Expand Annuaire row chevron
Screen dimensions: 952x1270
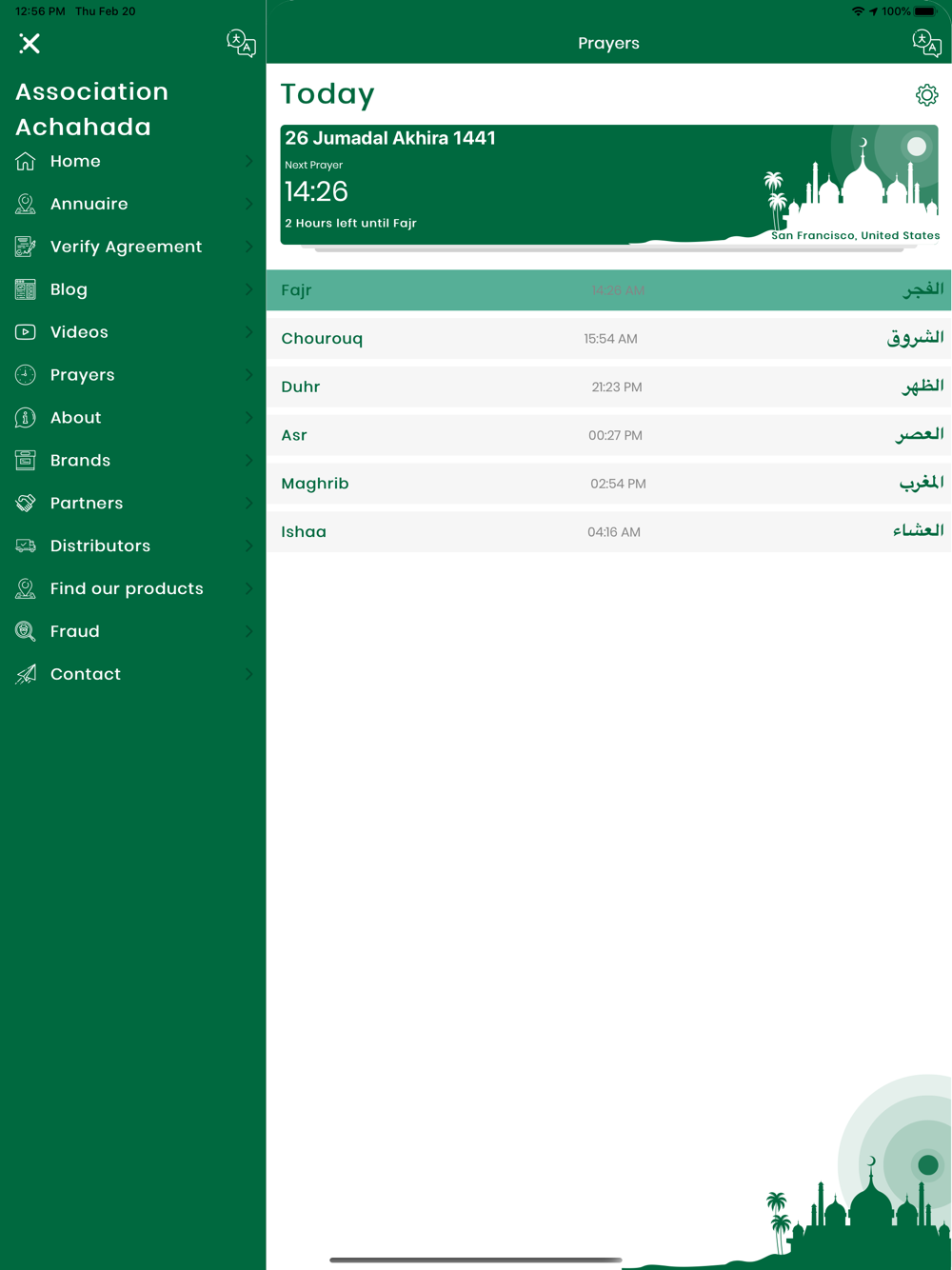[x=249, y=204]
